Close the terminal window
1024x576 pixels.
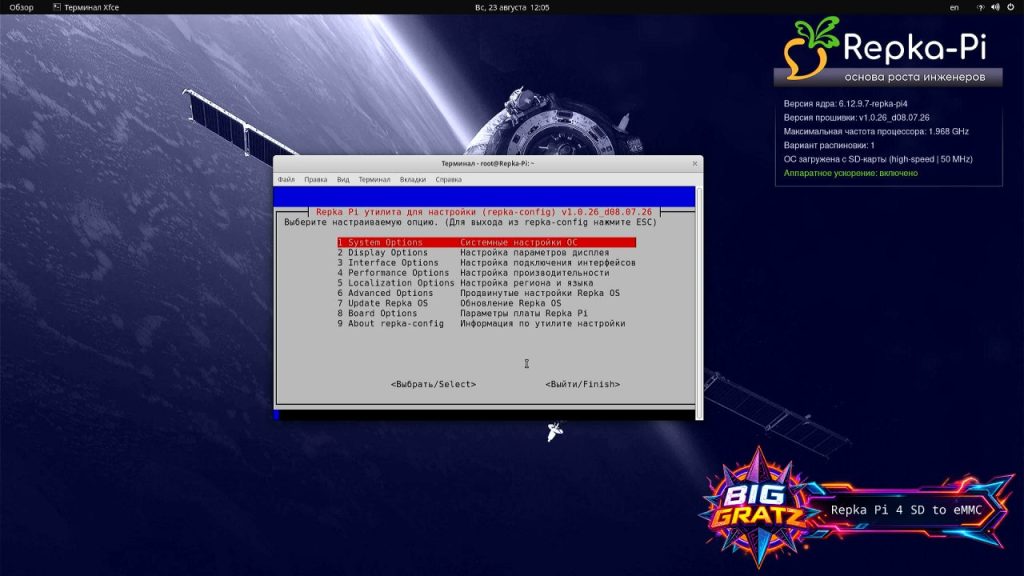click(x=695, y=163)
